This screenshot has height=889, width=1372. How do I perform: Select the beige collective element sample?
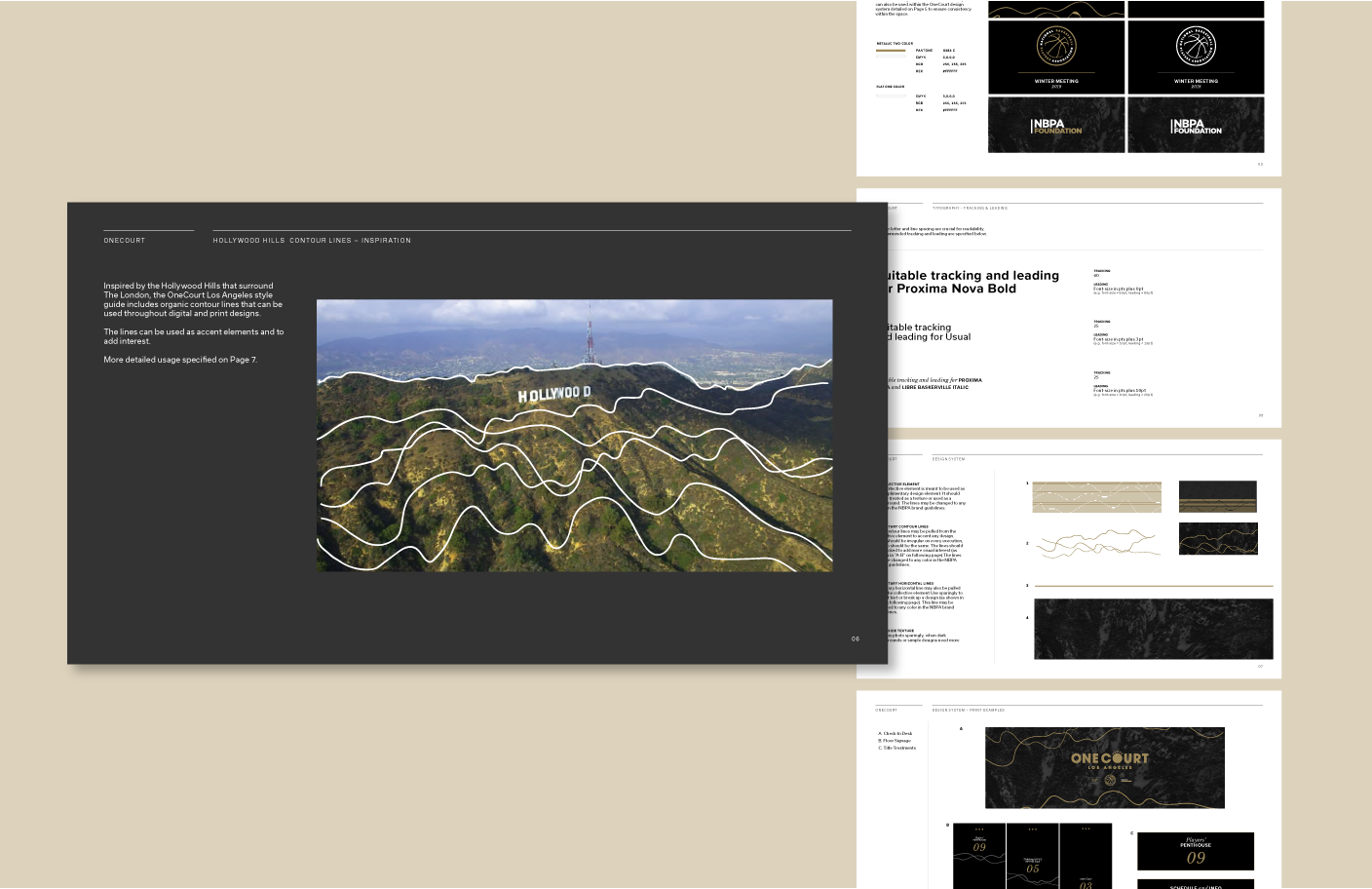coord(1096,496)
